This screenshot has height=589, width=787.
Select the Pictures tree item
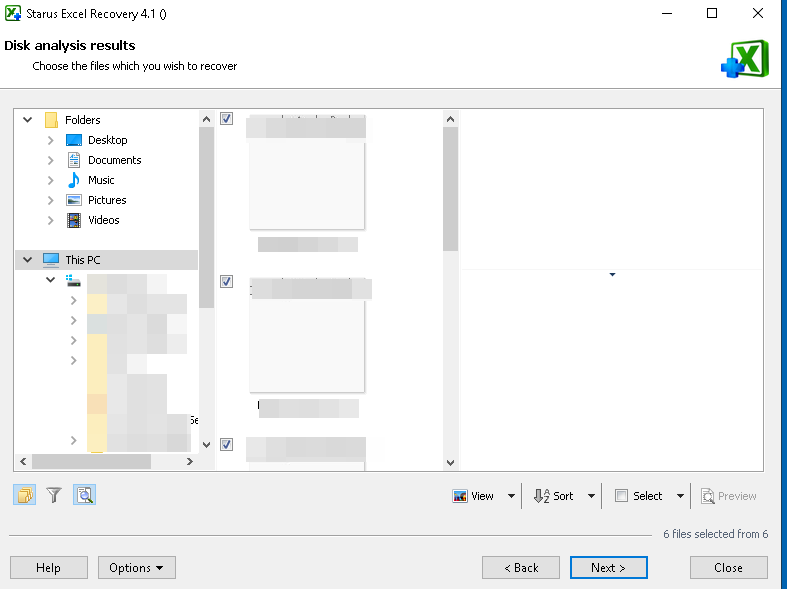point(107,200)
